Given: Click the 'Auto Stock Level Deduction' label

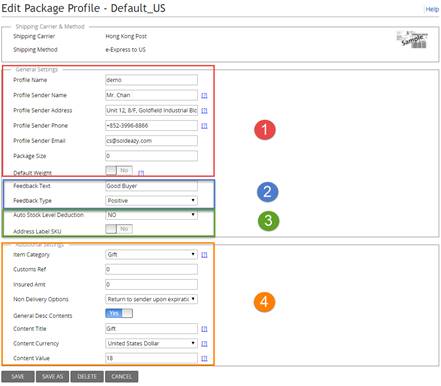Looking at the screenshot, I should pyautogui.click(x=48, y=215).
